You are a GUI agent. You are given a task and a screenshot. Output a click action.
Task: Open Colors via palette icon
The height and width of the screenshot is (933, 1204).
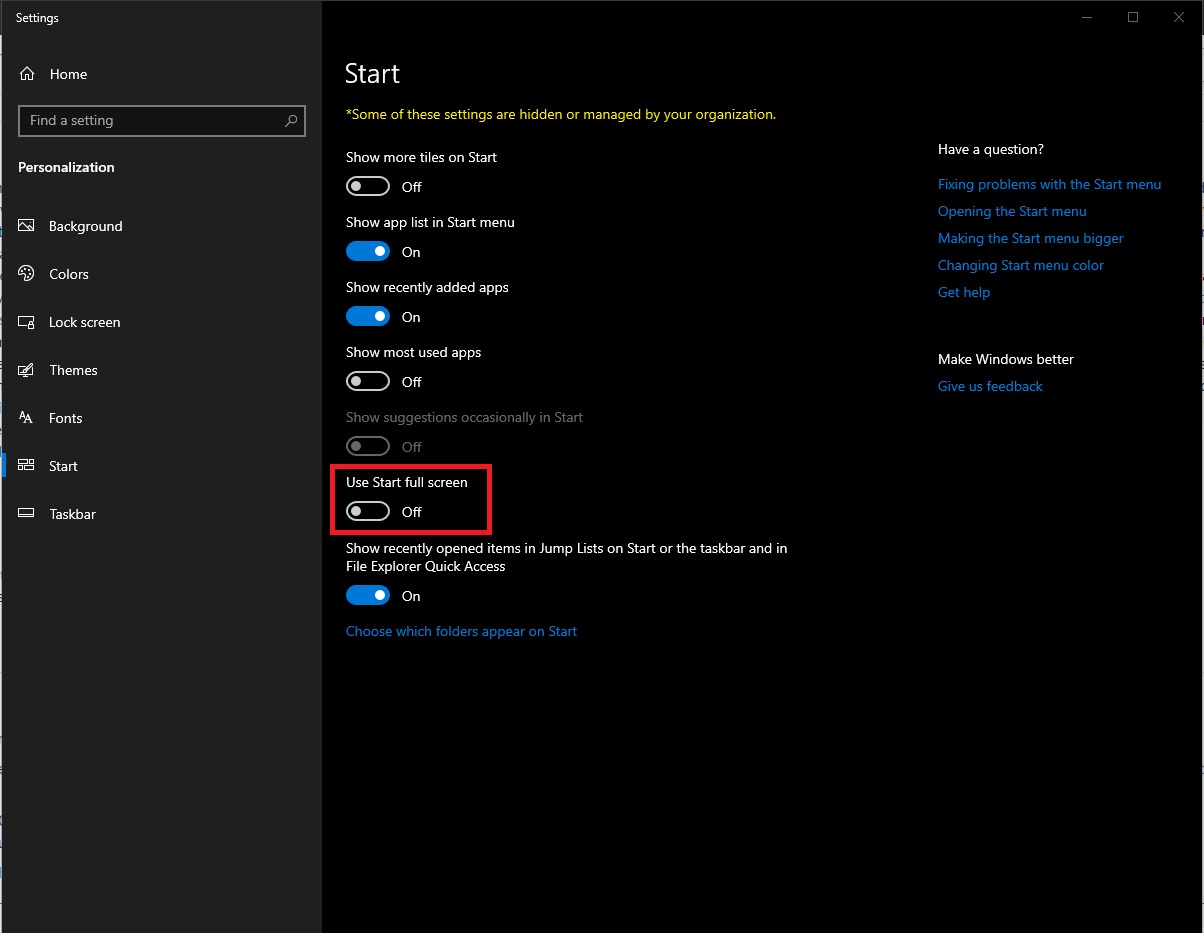pos(27,274)
